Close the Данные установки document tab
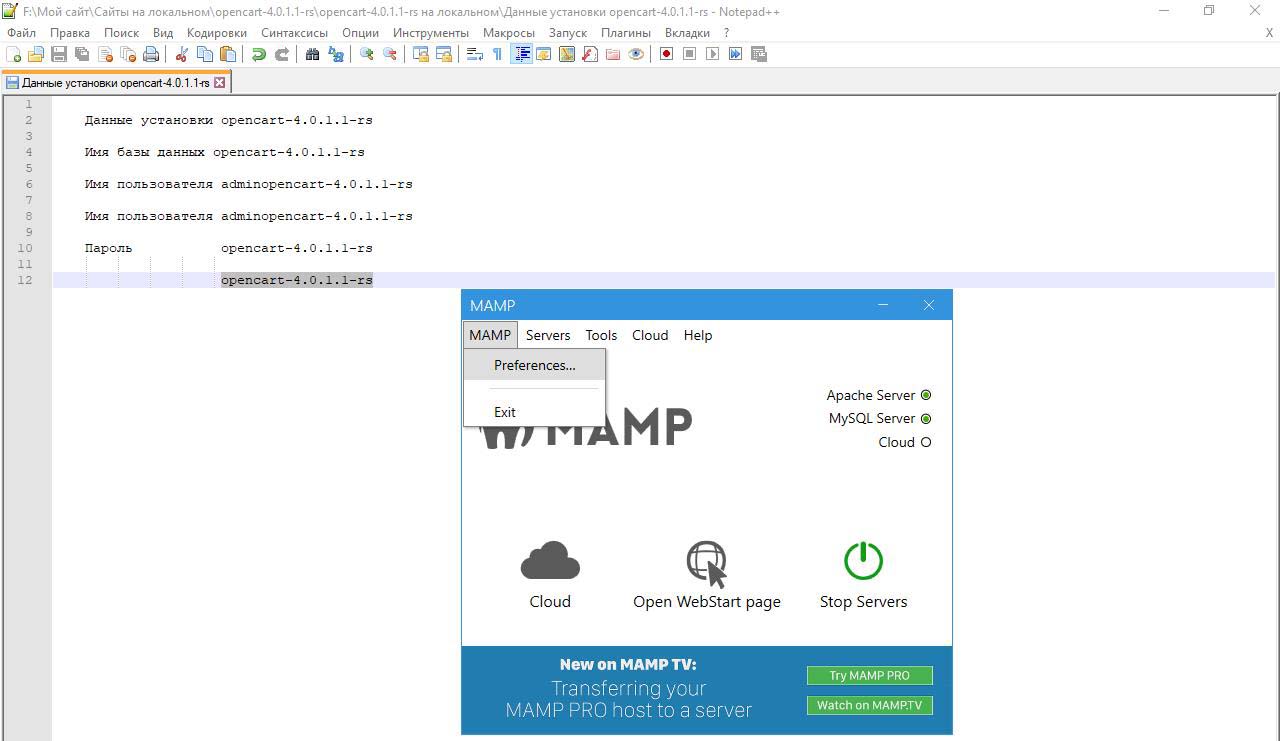 [x=220, y=83]
